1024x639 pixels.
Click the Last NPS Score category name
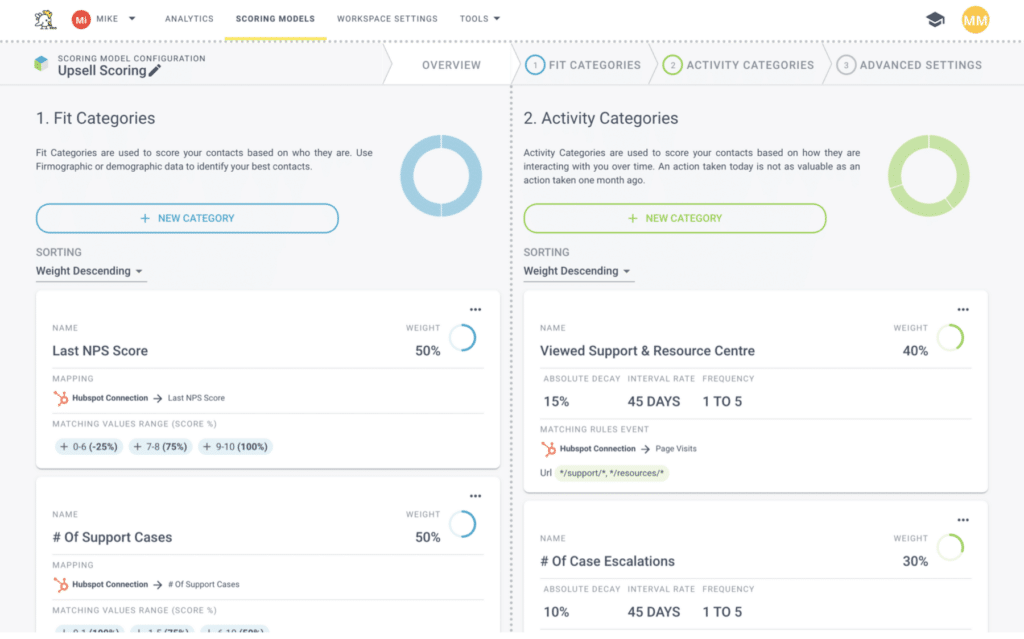pyautogui.click(x=100, y=351)
